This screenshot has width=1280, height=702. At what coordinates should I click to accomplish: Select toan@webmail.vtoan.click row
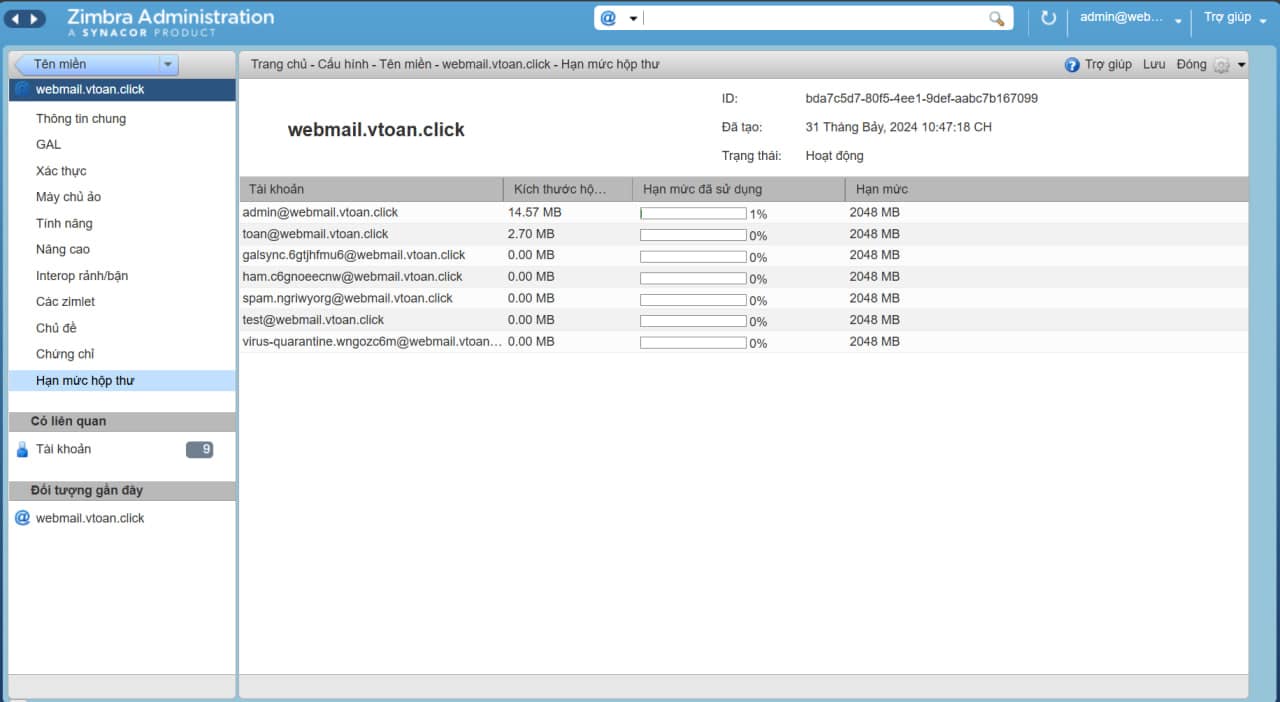pos(744,234)
